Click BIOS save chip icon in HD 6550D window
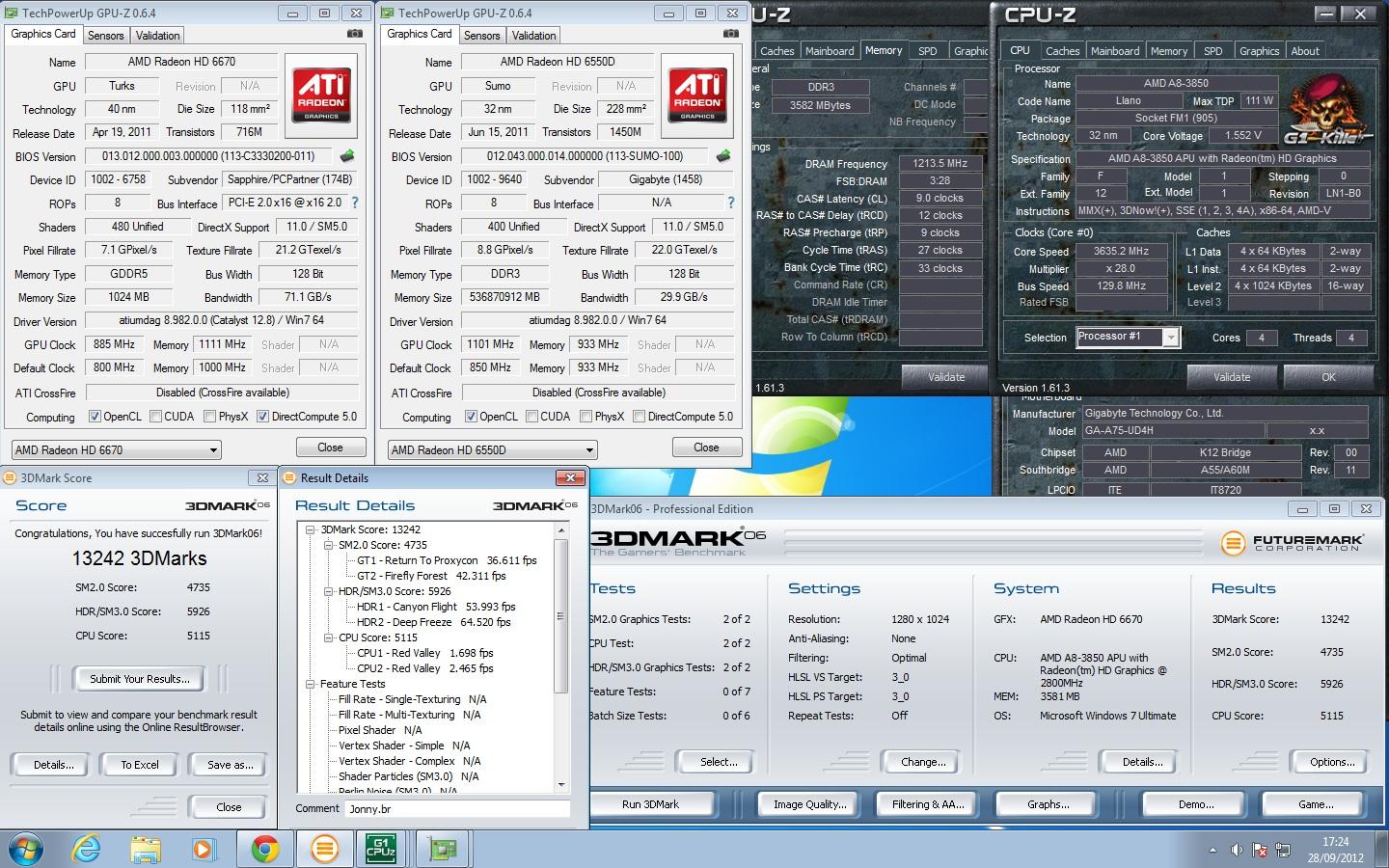This screenshot has width=1389, height=868. click(x=723, y=156)
